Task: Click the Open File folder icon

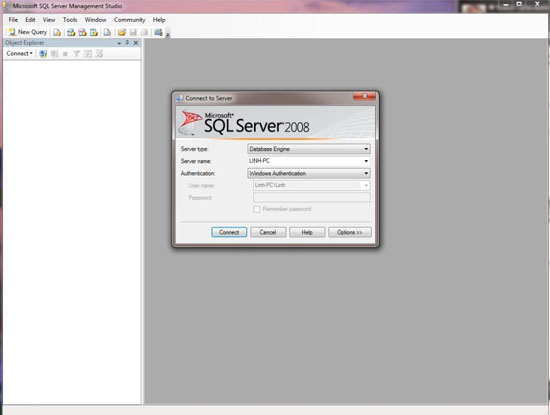Action: click(122, 33)
